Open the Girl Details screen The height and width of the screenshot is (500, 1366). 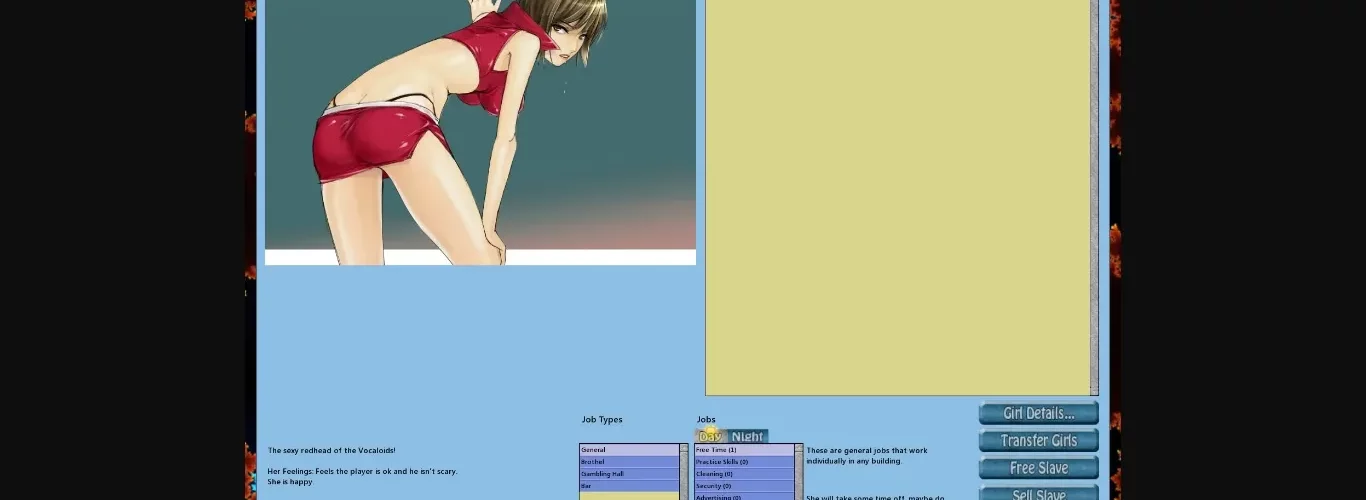click(x=1038, y=413)
